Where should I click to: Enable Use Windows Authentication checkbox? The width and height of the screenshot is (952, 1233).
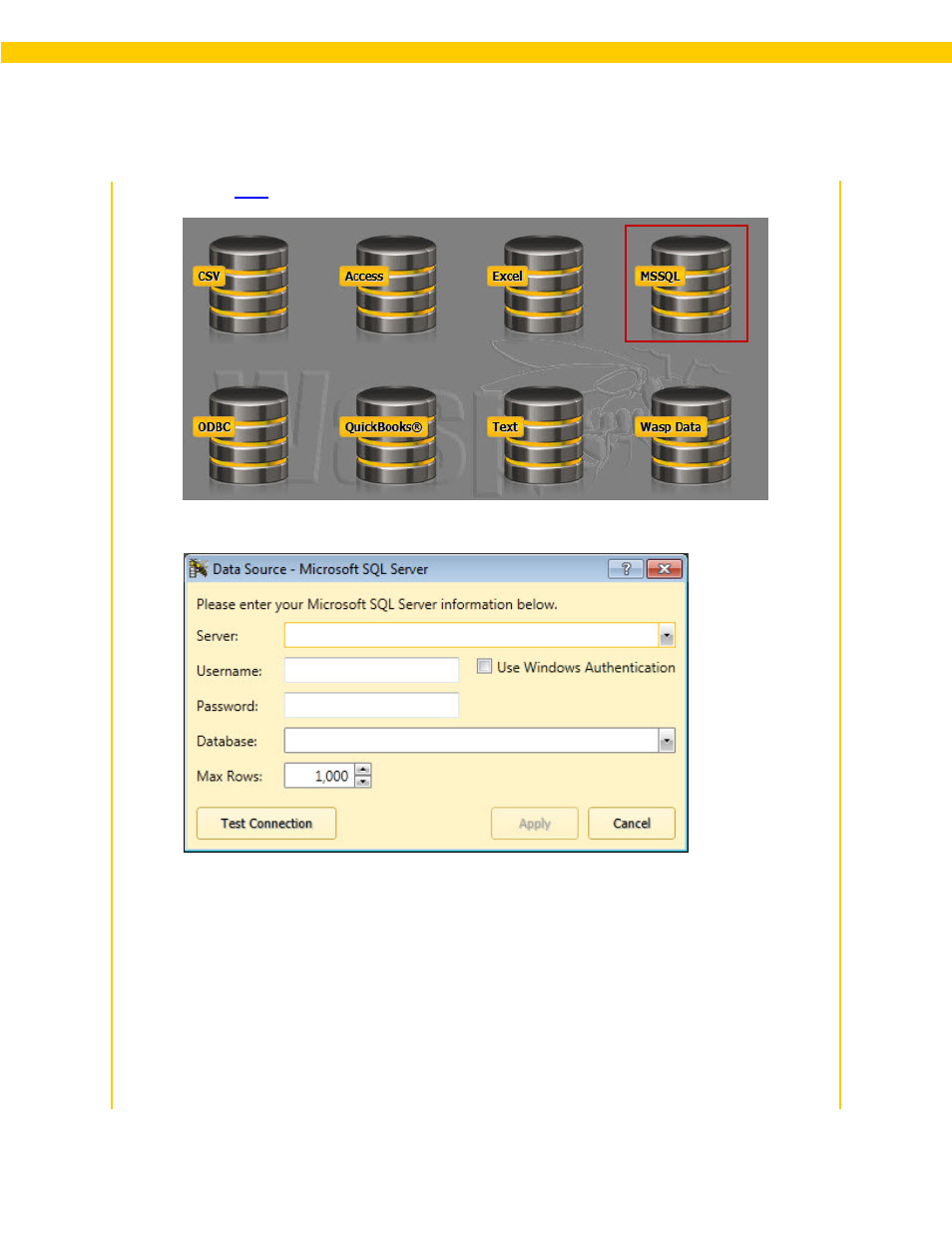(x=484, y=666)
